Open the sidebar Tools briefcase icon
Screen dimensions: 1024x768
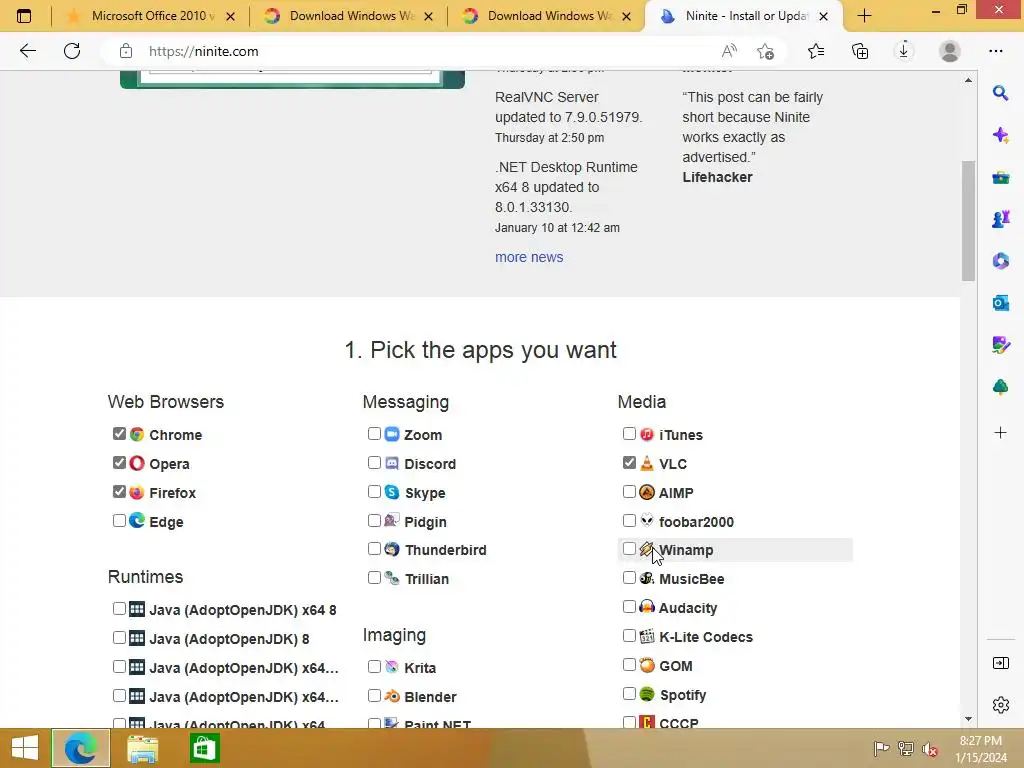[x=1000, y=178]
